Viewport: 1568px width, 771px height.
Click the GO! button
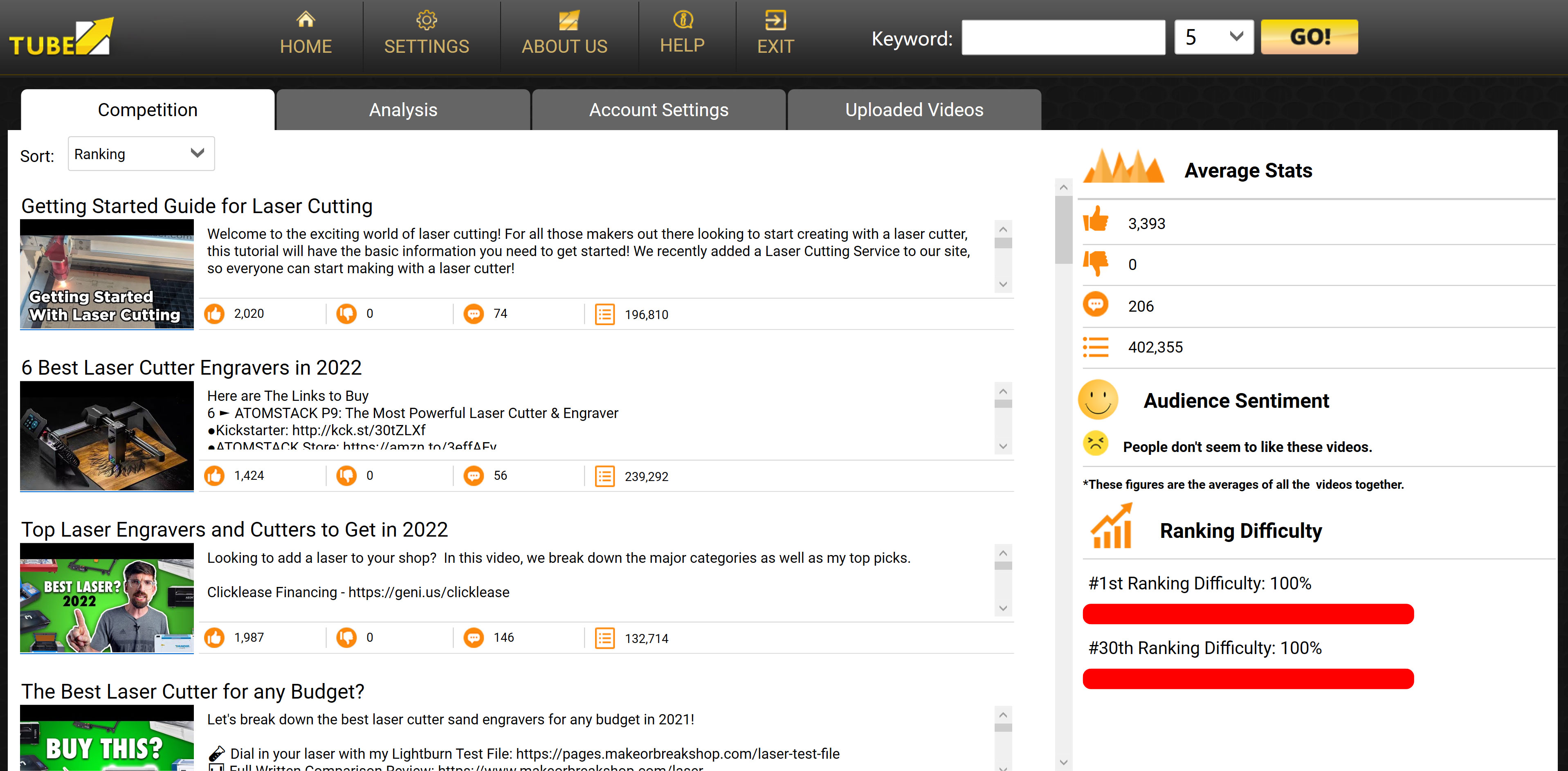[x=1309, y=37]
